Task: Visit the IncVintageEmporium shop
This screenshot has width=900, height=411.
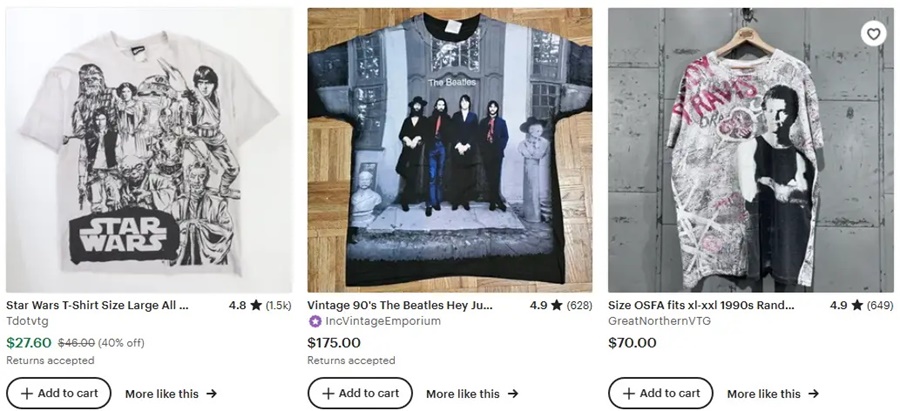Action: pyautogui.click(x=383, y=322)
